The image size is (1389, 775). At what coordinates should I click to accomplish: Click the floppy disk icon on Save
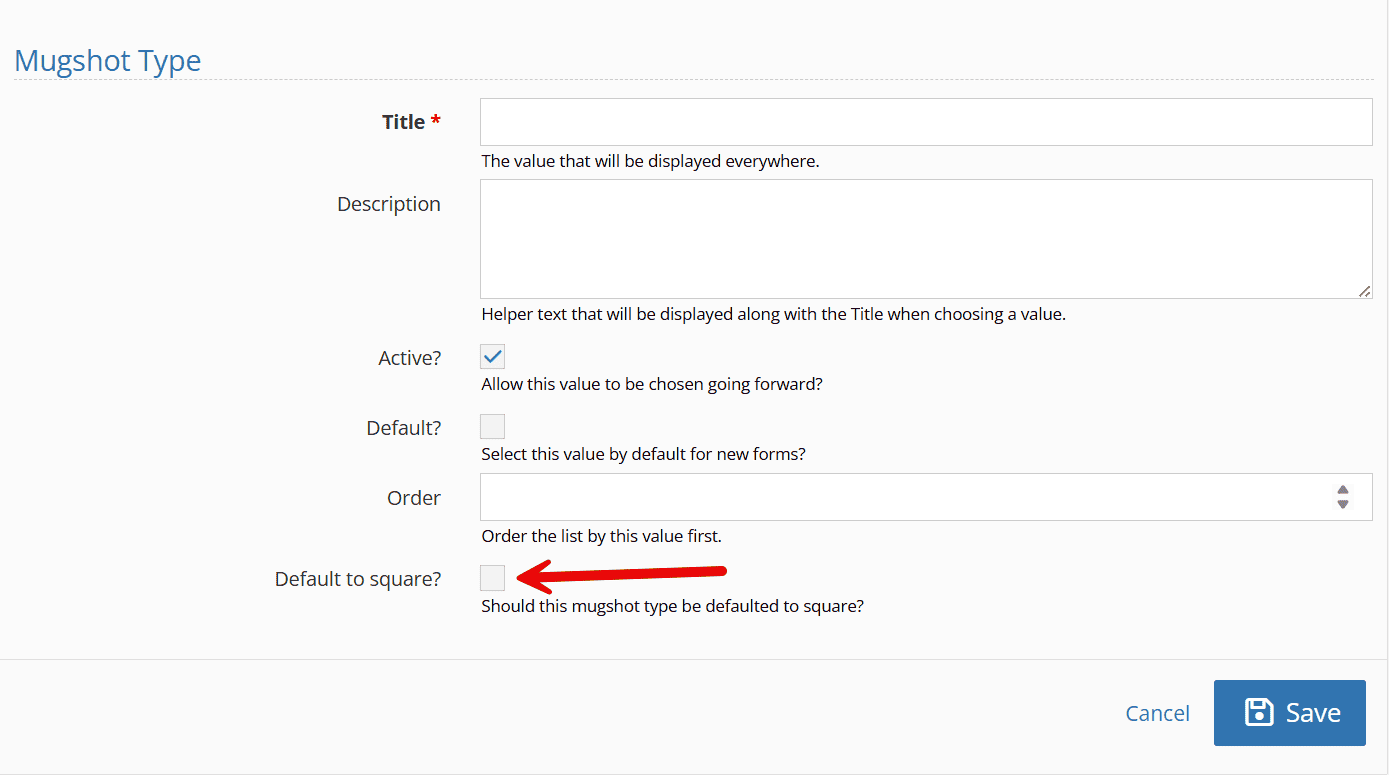1259,712
